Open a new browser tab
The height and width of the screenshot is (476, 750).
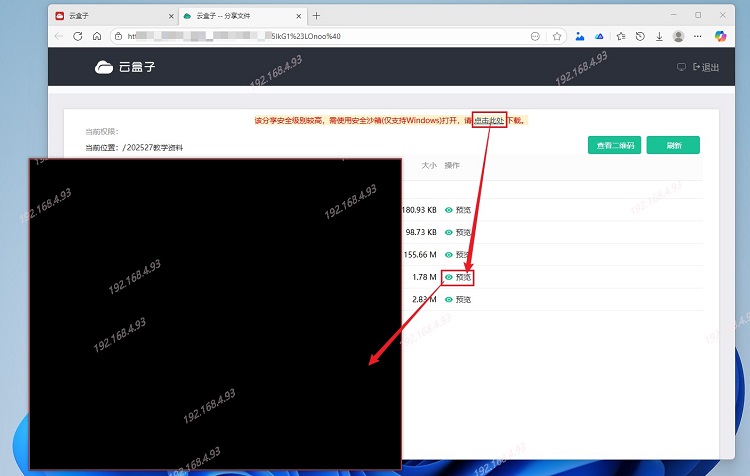pyautogui.click(x=316, y=16)
